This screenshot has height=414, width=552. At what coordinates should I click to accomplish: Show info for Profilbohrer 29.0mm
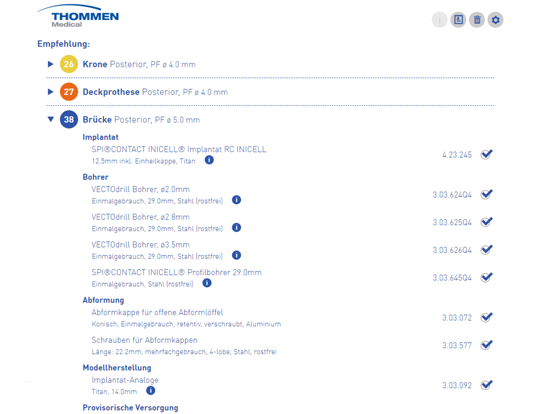click(207, 283)
